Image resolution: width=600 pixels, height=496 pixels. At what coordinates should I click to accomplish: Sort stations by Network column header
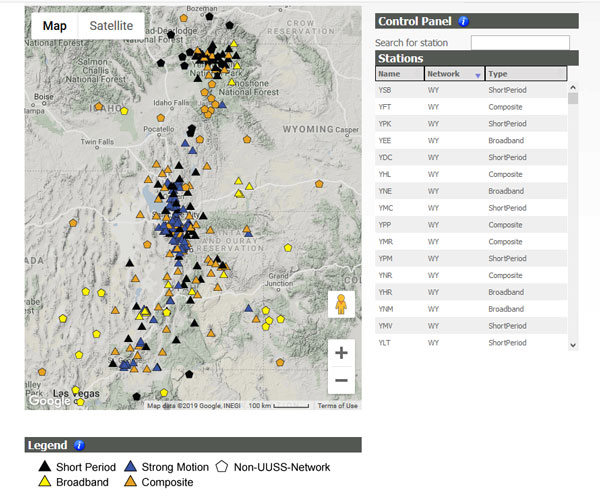click(x=454, y=73)
